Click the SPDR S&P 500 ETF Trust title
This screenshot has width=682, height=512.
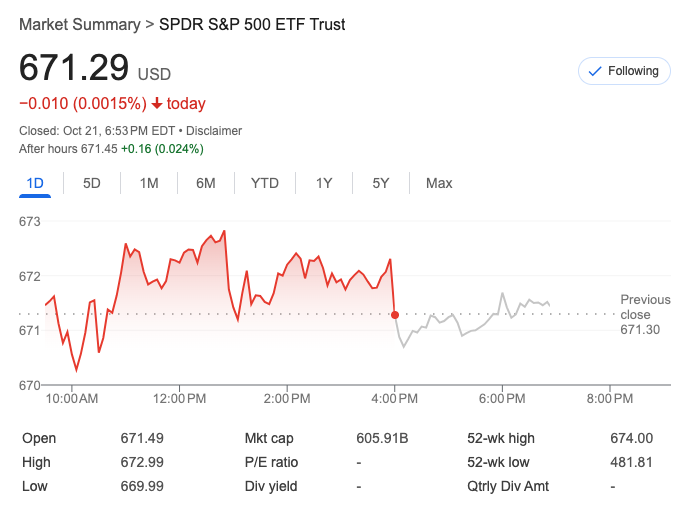[x=252, y=24]
